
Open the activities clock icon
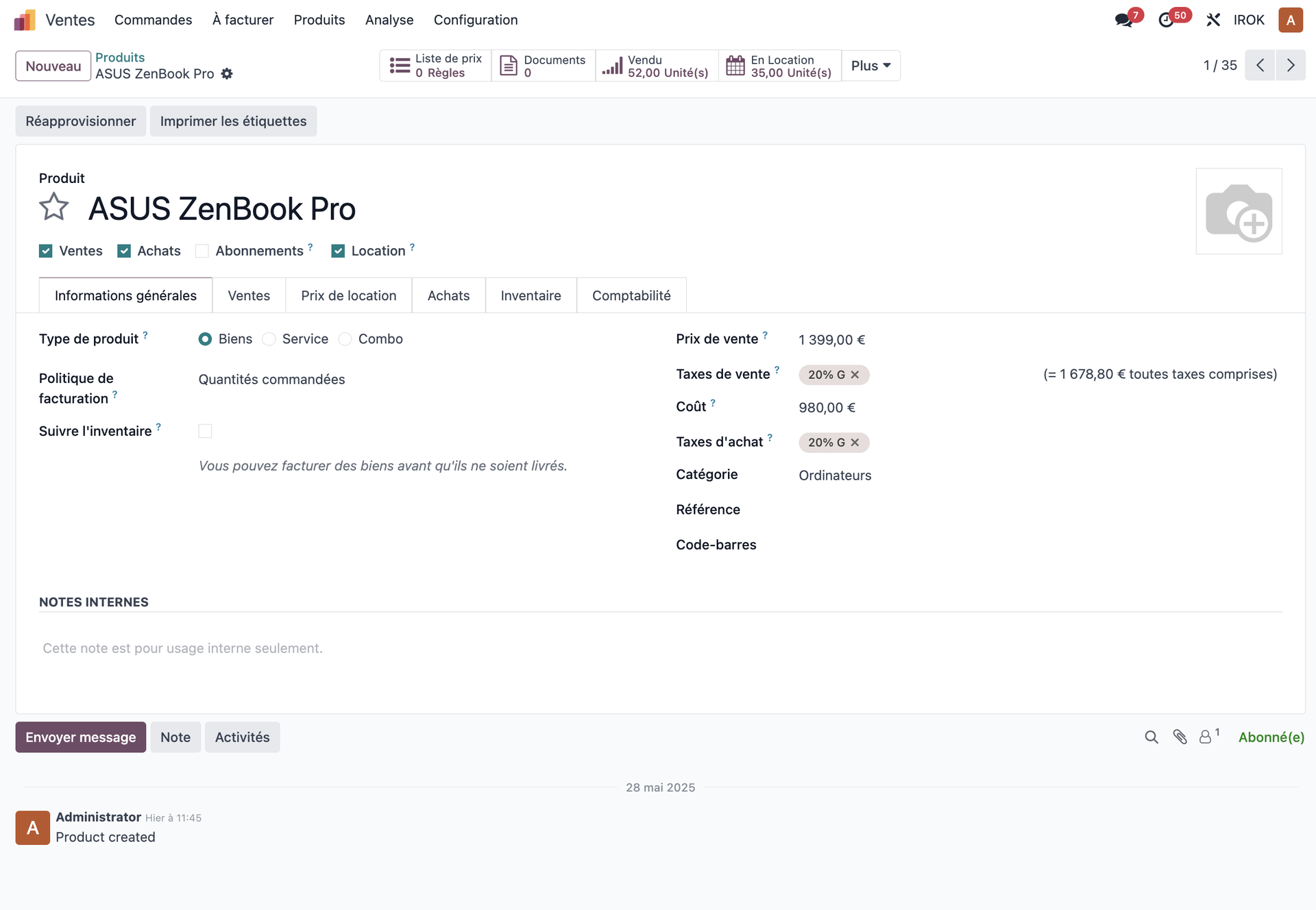point(1166,20)
